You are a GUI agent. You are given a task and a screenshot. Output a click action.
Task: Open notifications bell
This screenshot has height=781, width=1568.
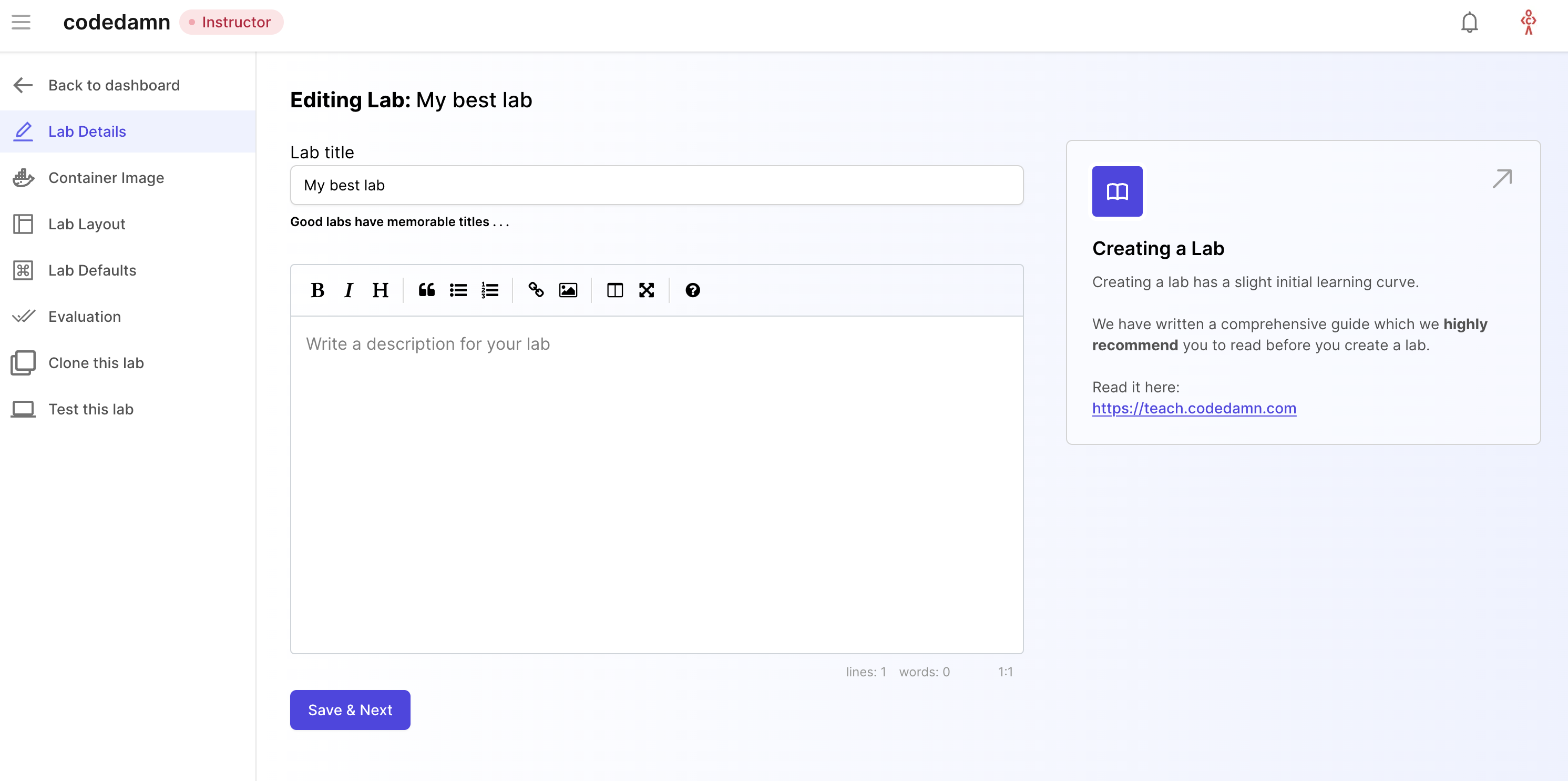(x=1469, y=22)
